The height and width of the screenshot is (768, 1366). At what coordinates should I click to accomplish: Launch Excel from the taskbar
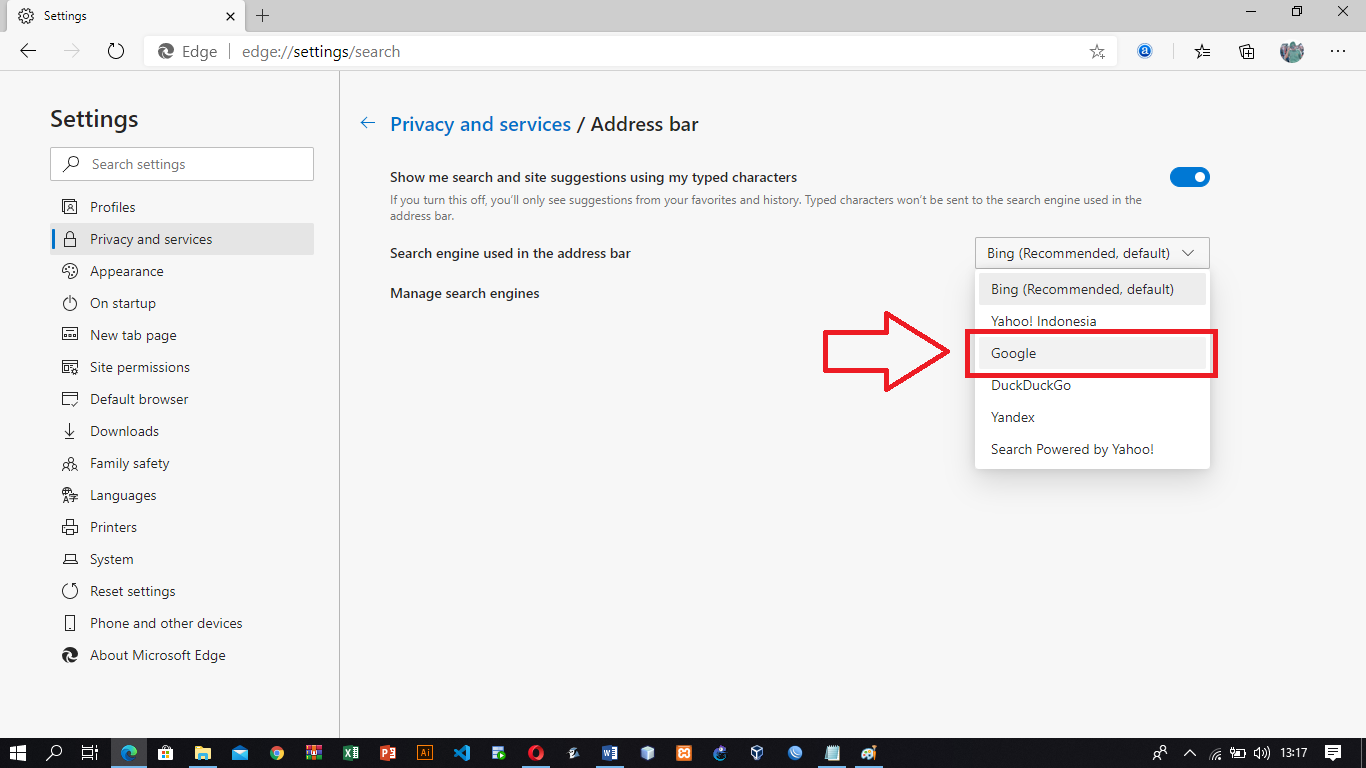click(351, 753)
